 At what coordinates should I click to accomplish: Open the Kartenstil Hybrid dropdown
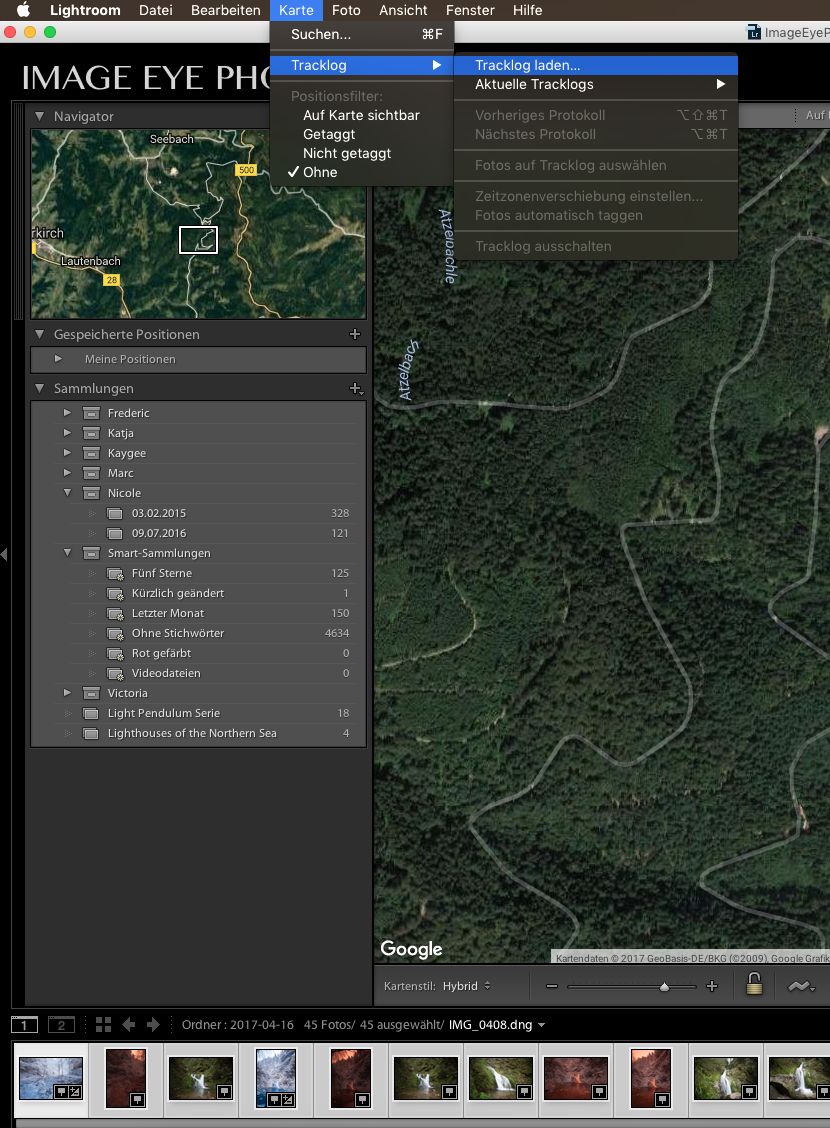click(467, 986)
